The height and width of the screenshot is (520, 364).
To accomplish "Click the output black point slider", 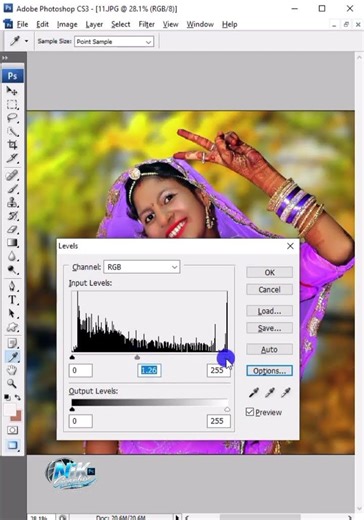I will (72, 409).
